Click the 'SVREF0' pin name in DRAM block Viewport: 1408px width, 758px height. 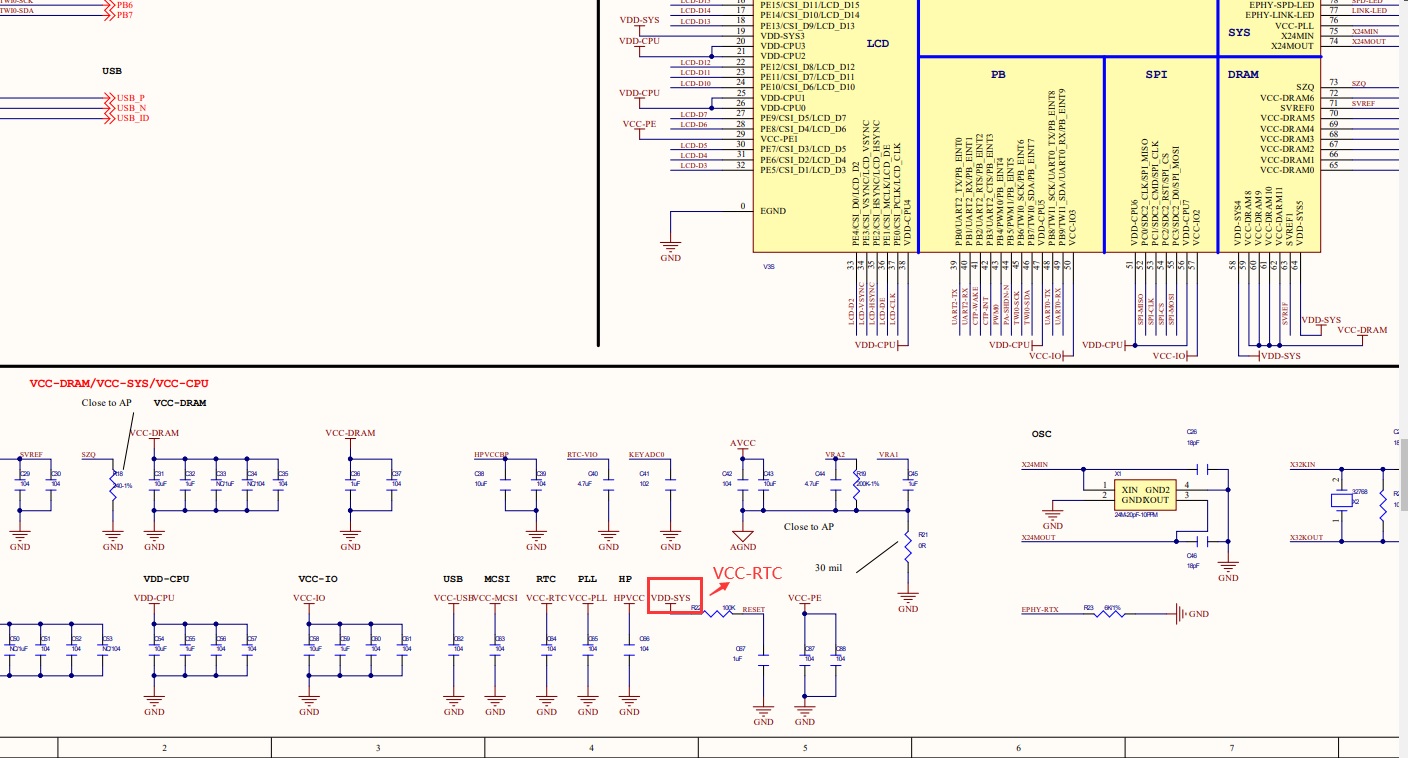tap(1297, 108)
